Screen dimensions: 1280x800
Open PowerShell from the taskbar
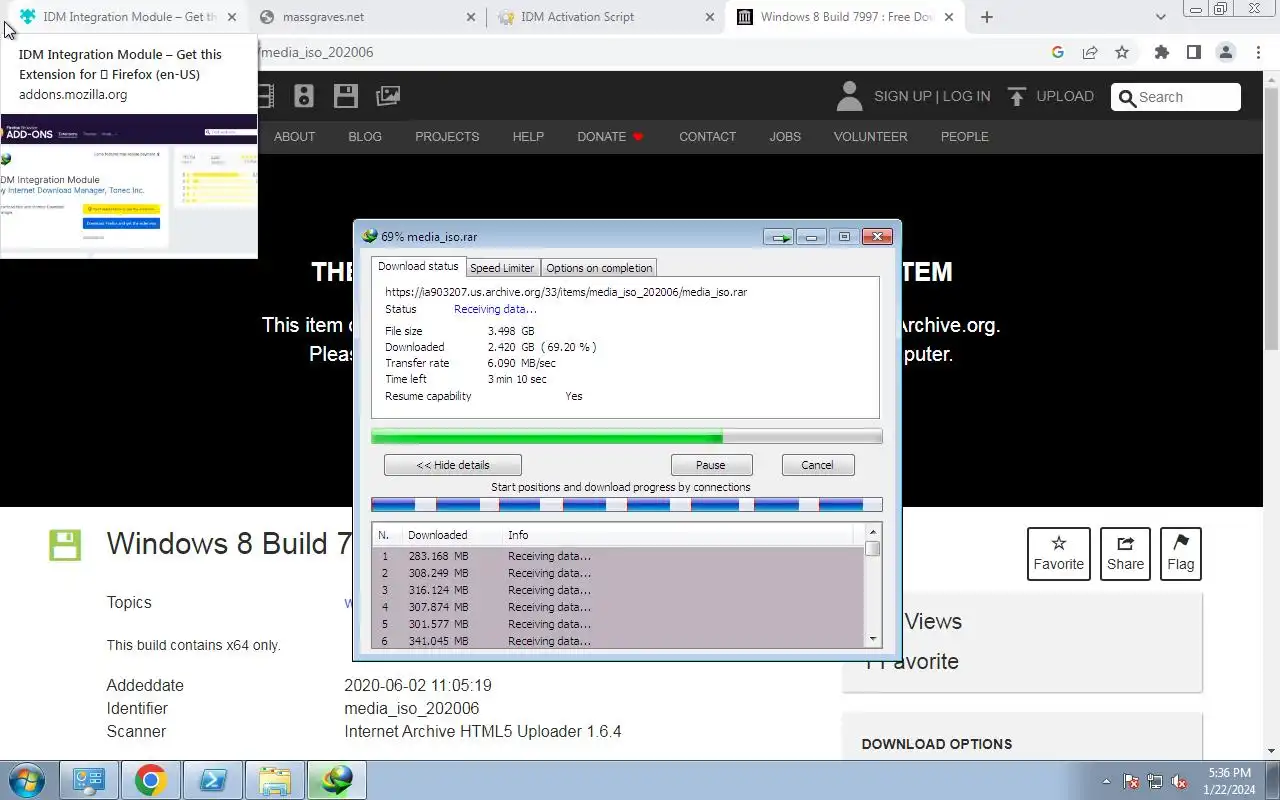point(212,780)
